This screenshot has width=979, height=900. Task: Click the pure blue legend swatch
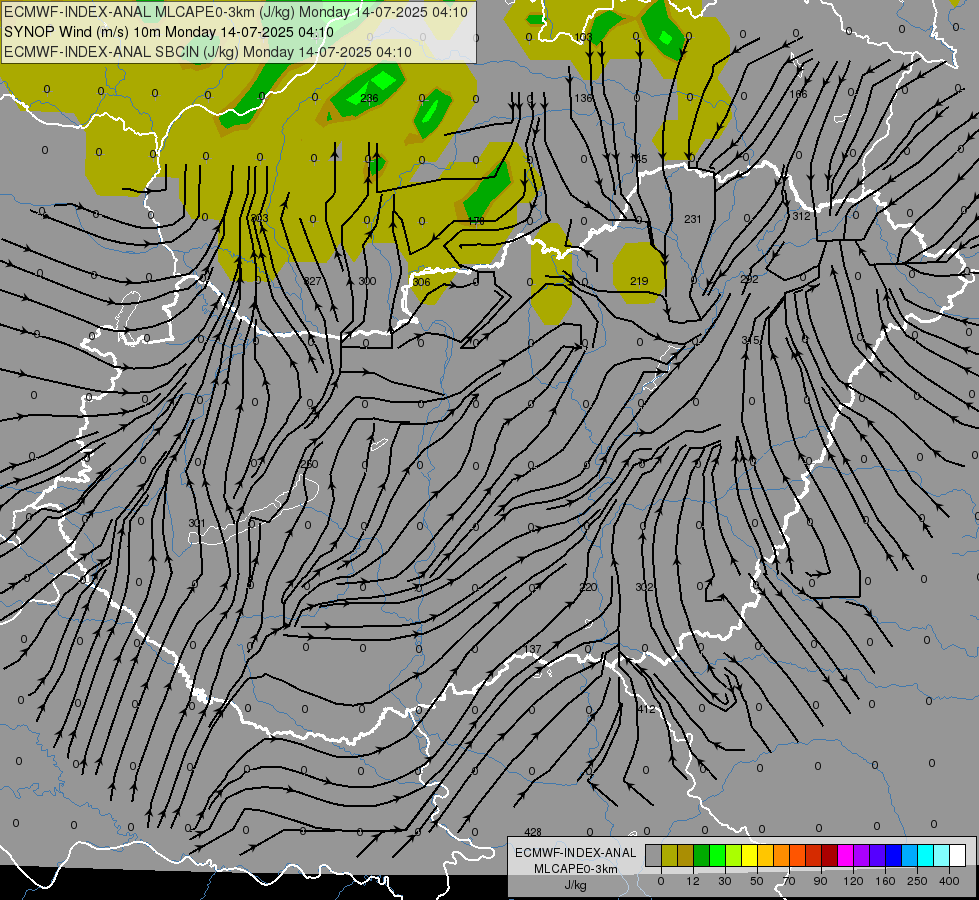893,855
